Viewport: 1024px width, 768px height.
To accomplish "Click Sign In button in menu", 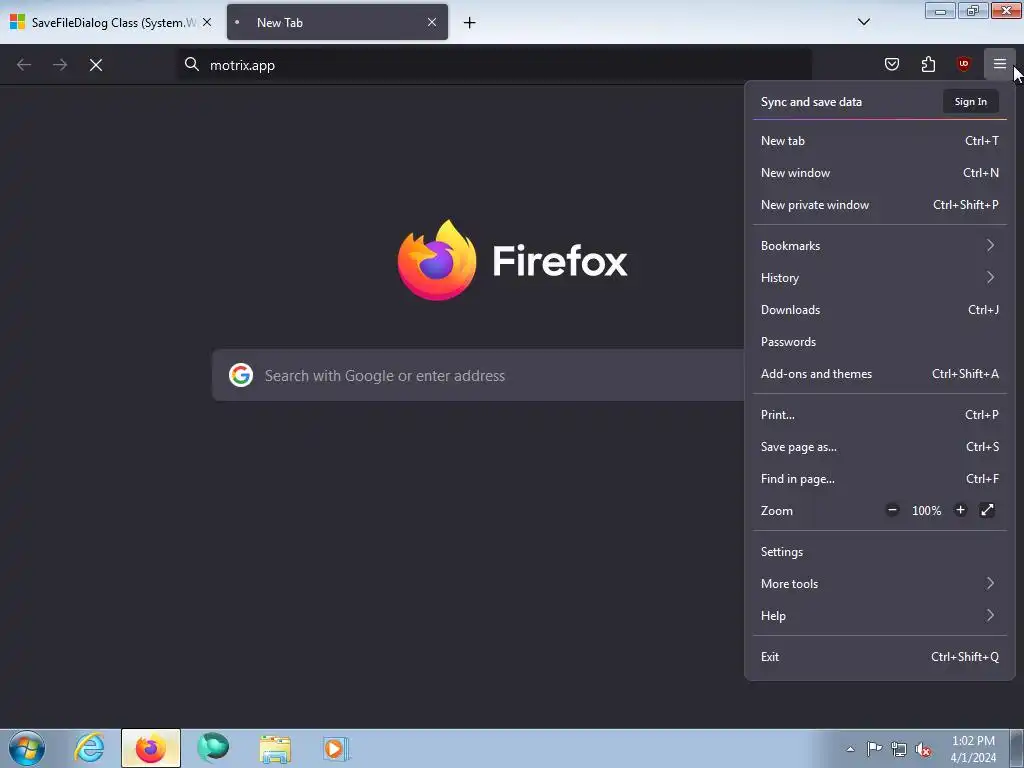I will (x=970, y=101).
